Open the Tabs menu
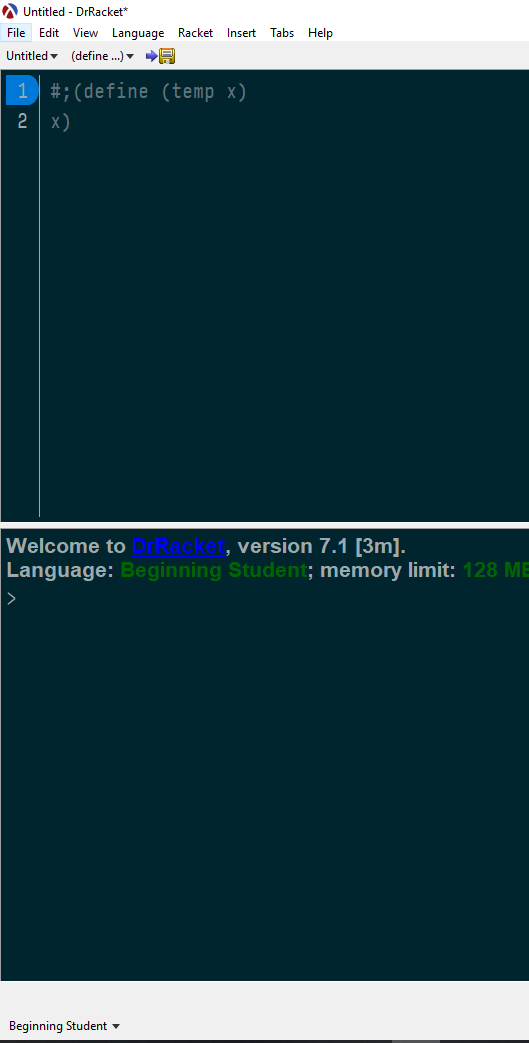The height and width of the screenshot is (1043, 529). (x=282, y=33)
